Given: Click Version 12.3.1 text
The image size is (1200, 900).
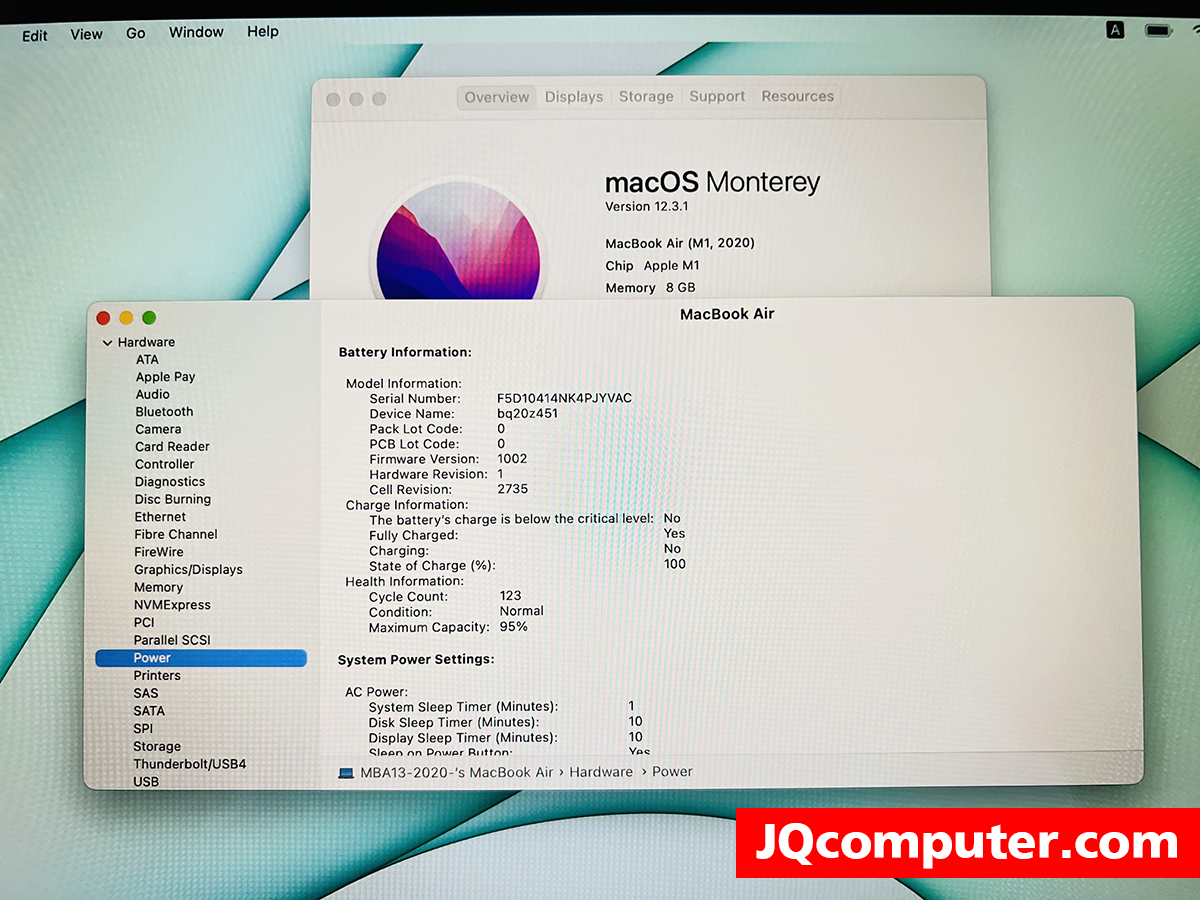Looking at the screenshot, I should point(647,206).
